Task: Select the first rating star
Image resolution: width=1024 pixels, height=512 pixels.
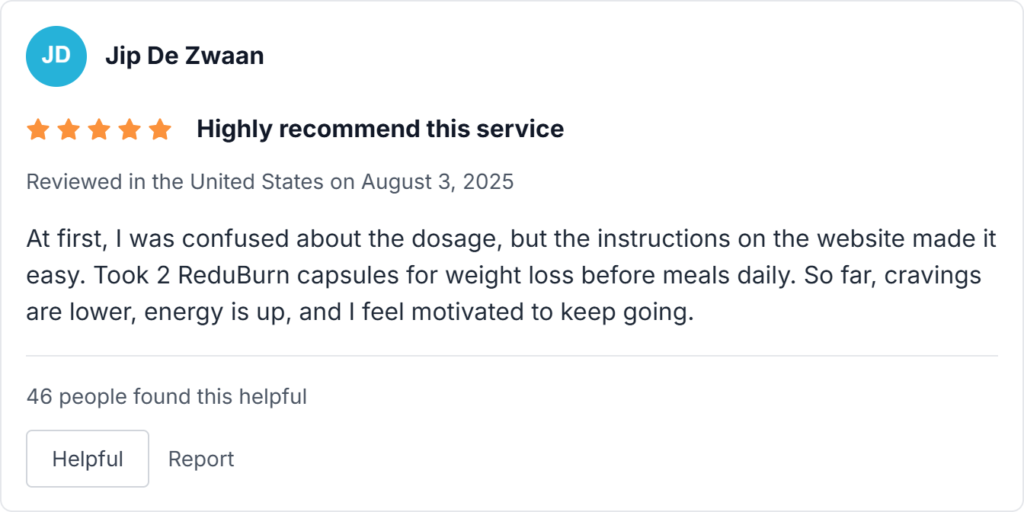Action: 38,129
